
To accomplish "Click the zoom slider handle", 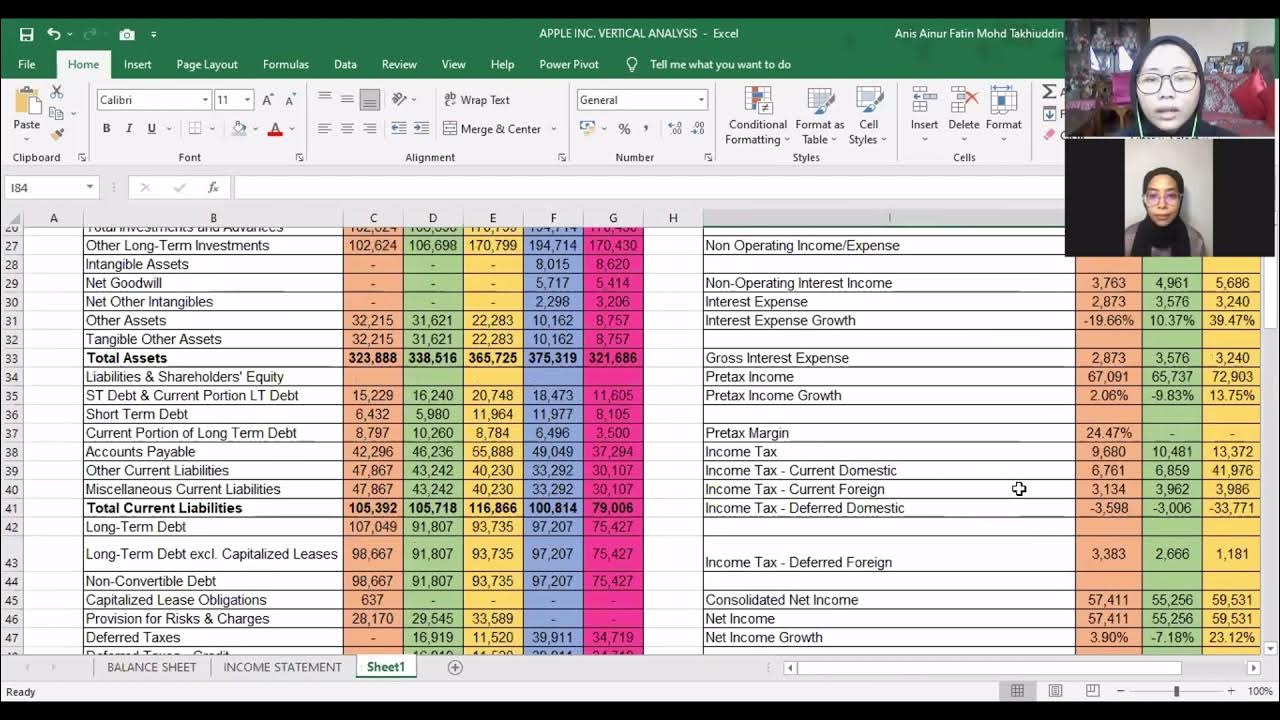I will pos(1176,691).
